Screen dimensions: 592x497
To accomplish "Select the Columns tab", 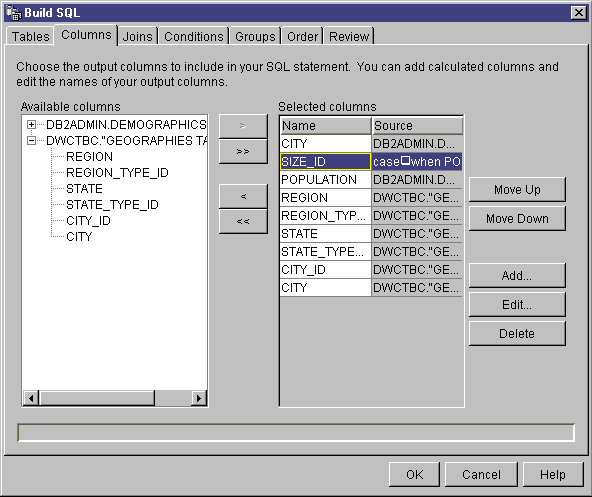I will (x=86, y=35).
